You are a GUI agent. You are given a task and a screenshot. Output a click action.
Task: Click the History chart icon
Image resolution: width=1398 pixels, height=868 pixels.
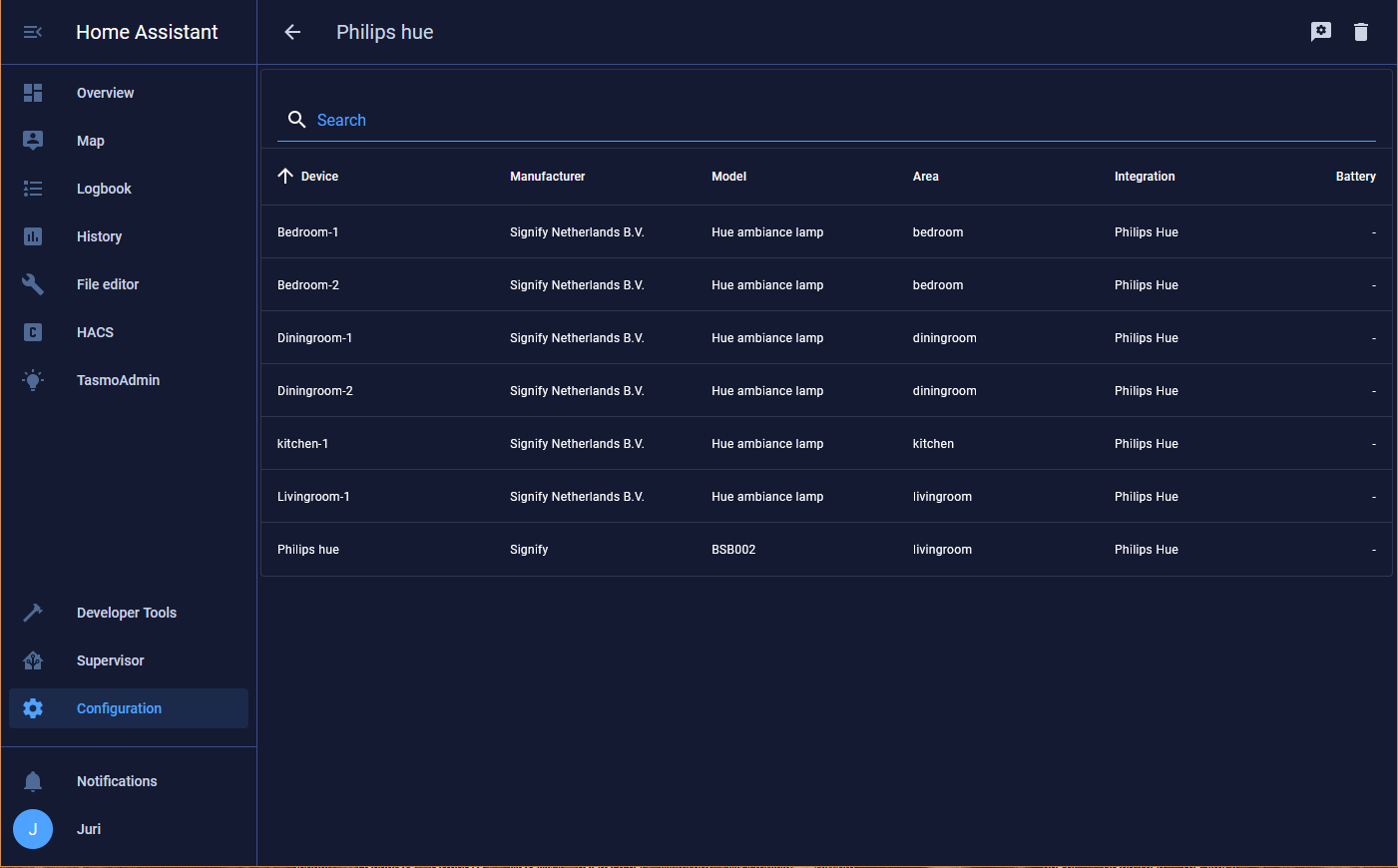(33, 236)
